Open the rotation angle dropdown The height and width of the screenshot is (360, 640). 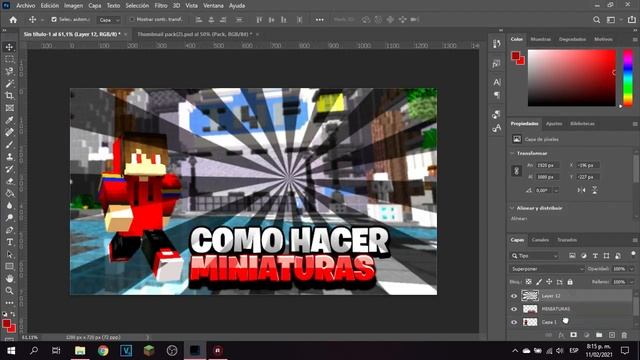point(556,191)
